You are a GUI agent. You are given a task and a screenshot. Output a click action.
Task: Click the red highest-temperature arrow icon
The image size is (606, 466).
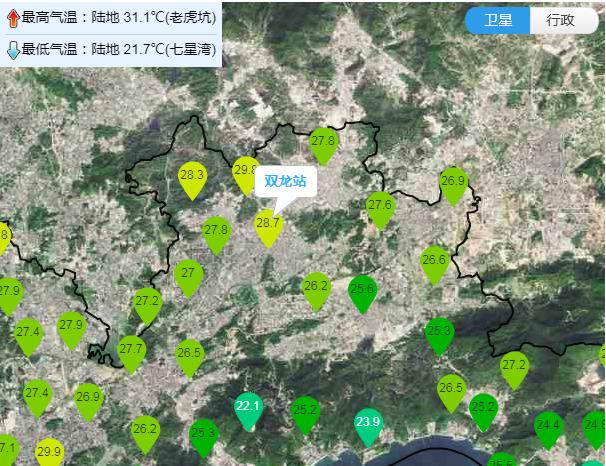12,18
